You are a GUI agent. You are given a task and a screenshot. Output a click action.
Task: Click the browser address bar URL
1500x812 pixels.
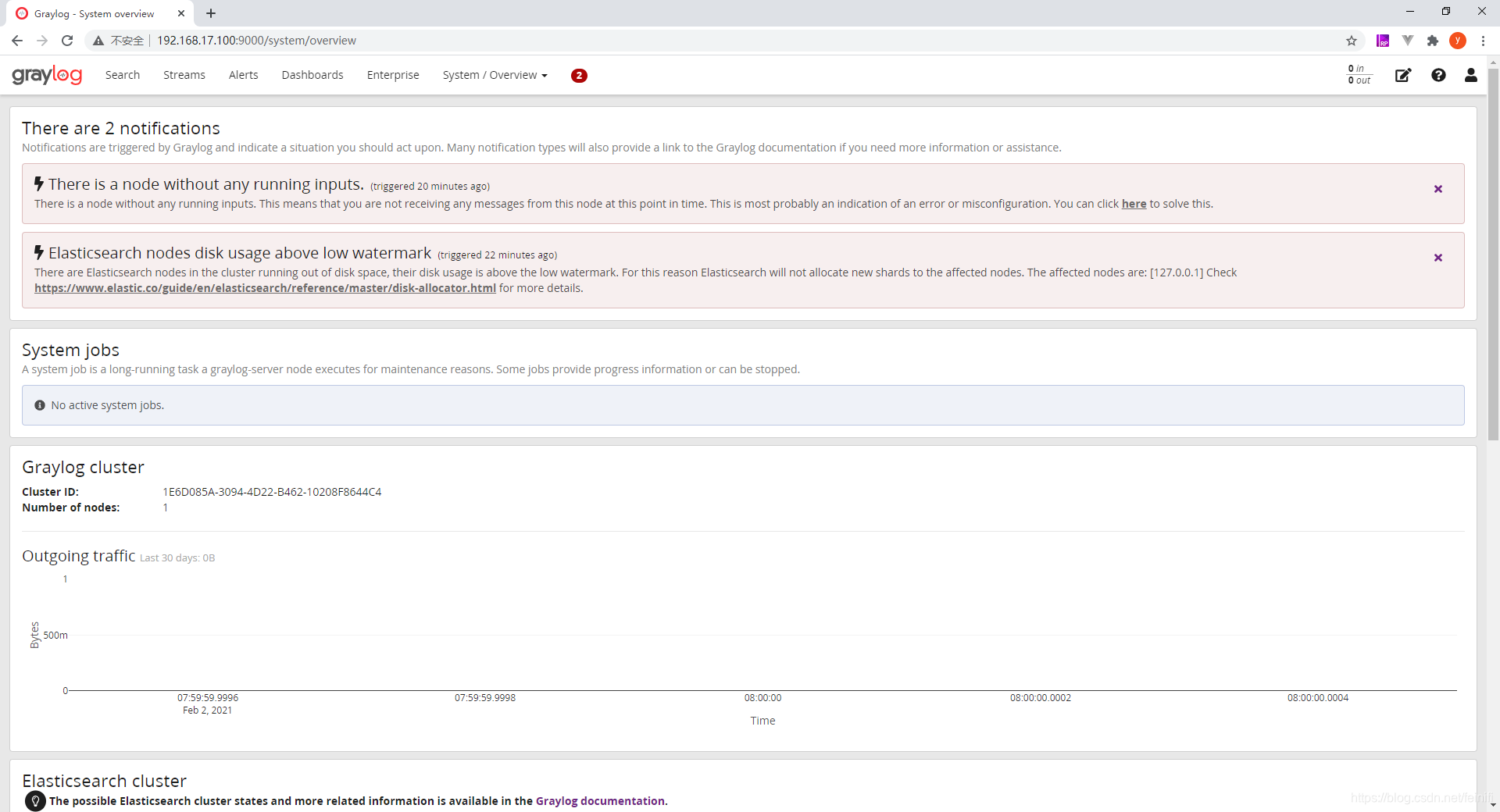click(256, 41)
